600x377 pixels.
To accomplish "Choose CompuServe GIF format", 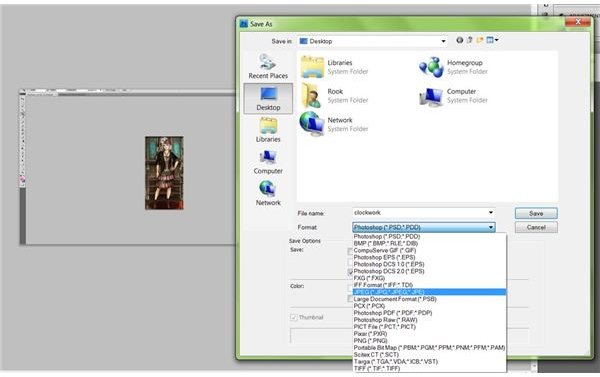I will [x=429, y=250].
